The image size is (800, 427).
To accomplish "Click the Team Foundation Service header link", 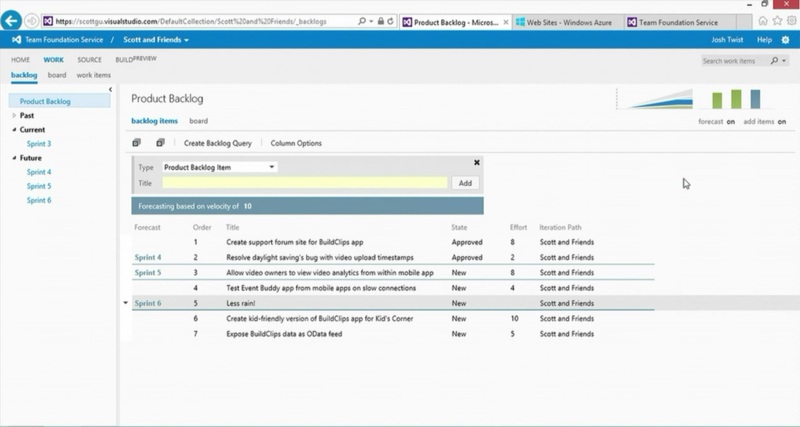I will click(x=64, y=40).
